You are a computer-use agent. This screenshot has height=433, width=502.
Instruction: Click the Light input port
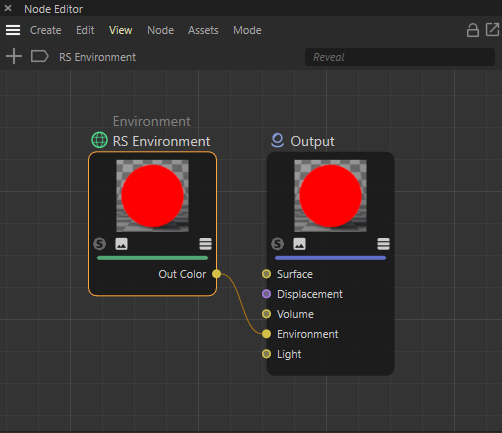266,354
